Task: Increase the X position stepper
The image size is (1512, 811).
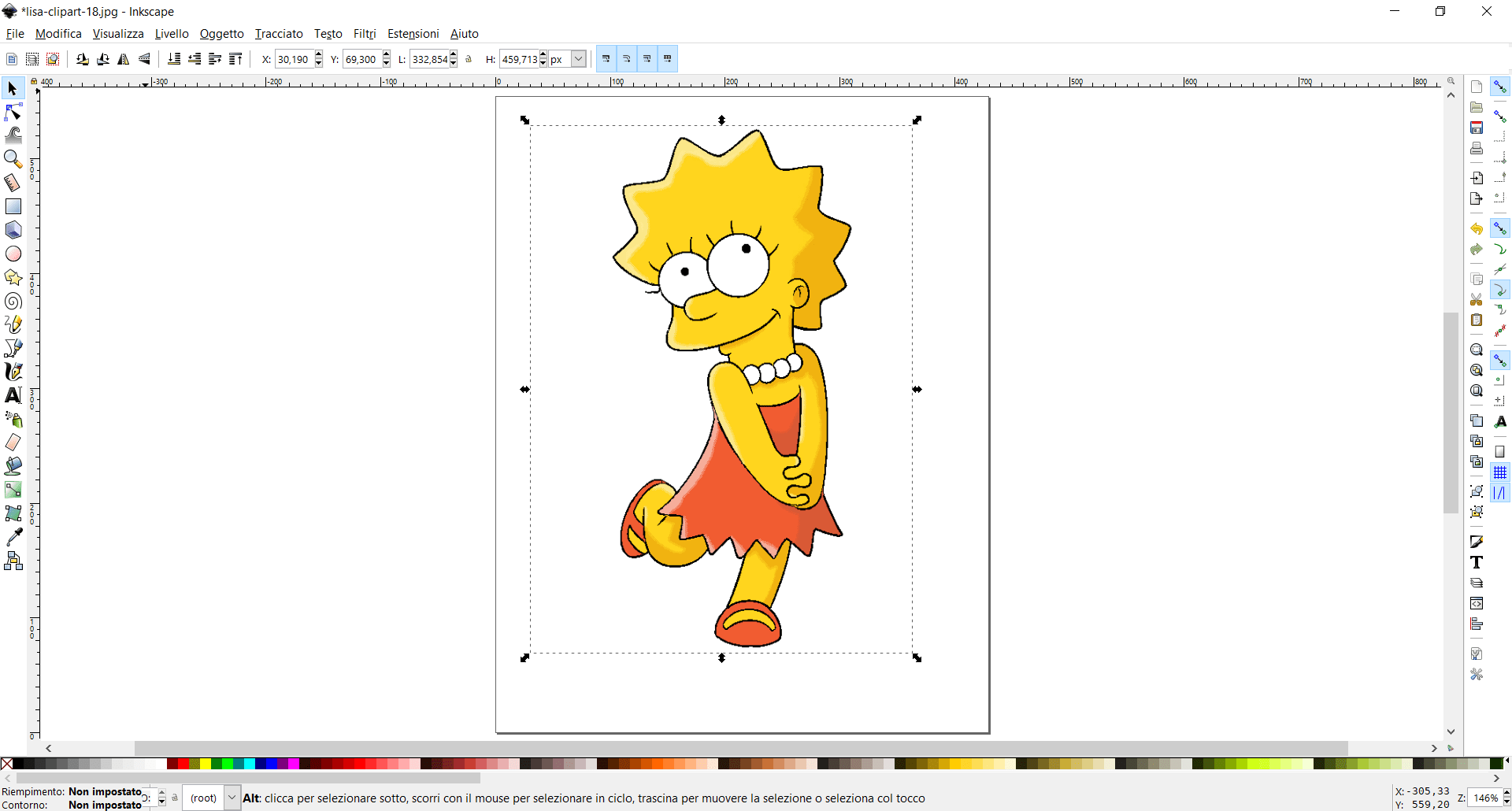Action: (x=318, y=55)
